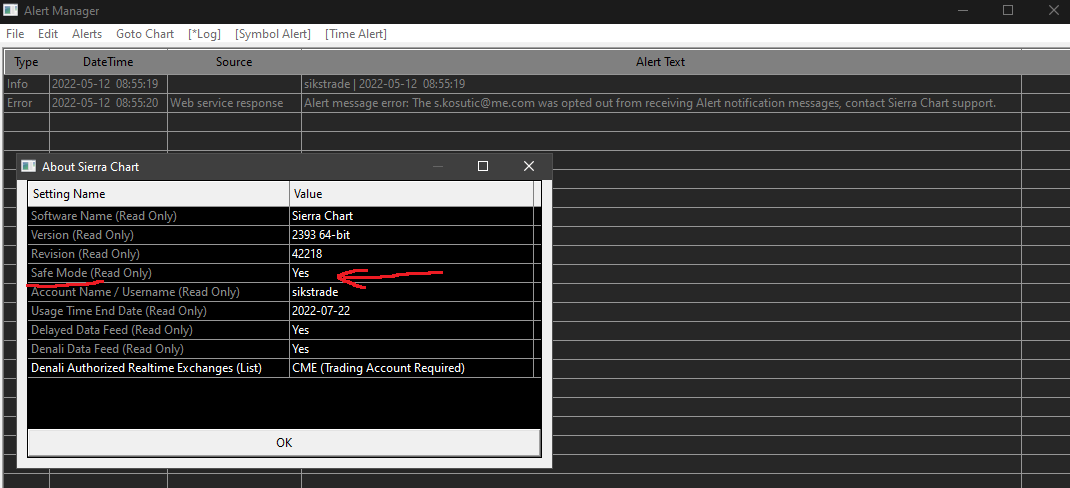Click the 'sikstrade' username value in About dialog
The image size is (1070, 488).
point(411,292)
